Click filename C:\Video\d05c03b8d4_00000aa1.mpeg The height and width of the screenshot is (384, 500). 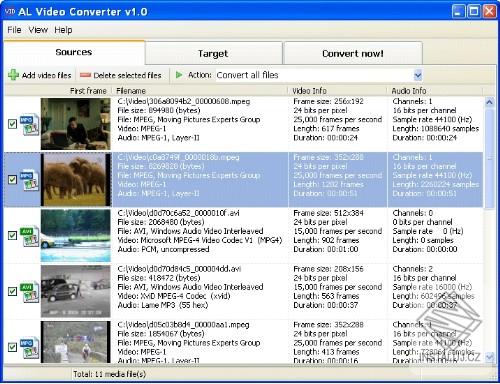(183, 325)
